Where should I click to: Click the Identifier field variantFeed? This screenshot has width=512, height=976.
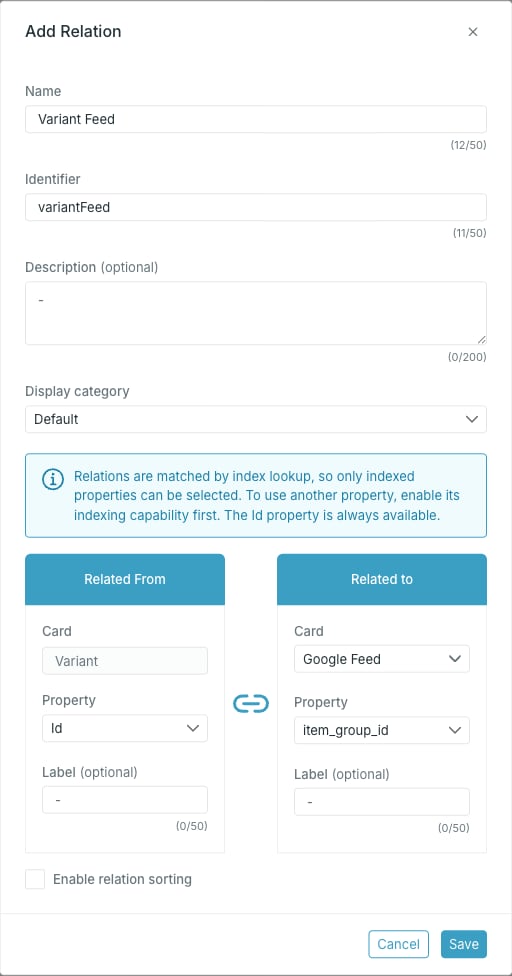point(256,207)
